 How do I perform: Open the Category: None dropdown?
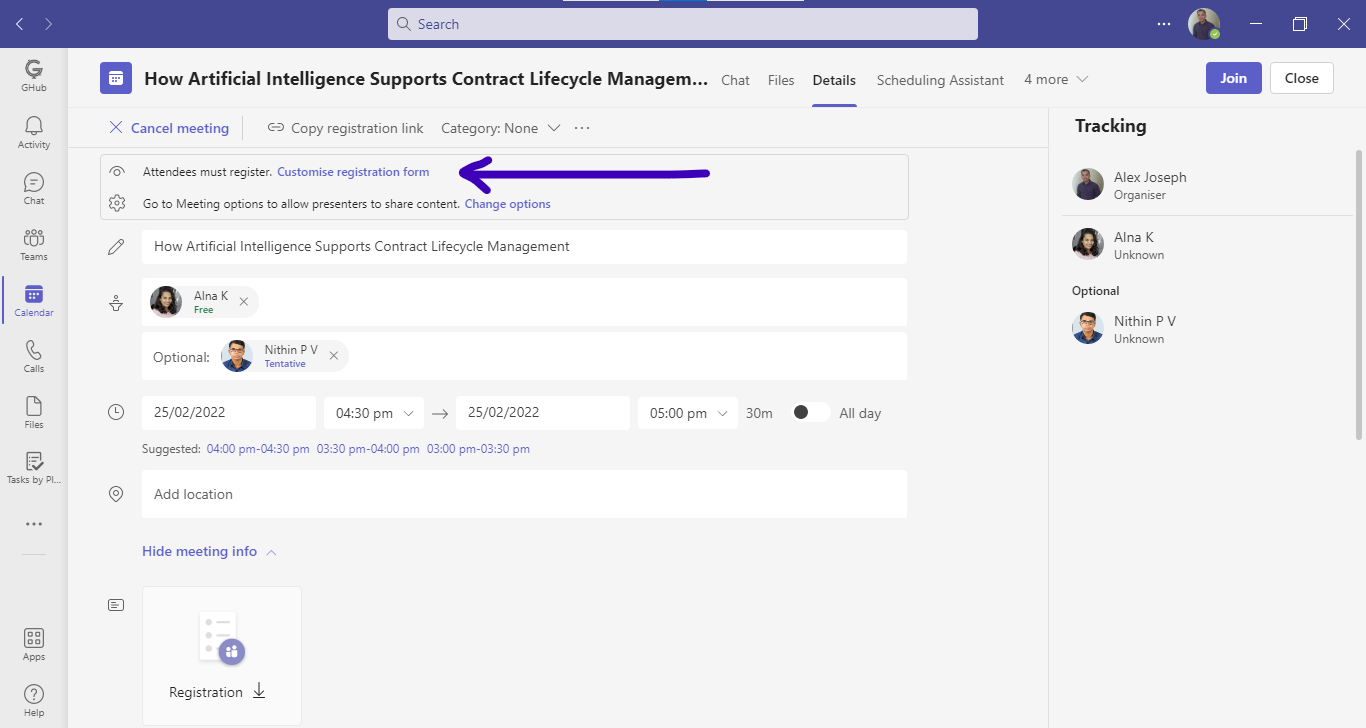pos(498,128)
